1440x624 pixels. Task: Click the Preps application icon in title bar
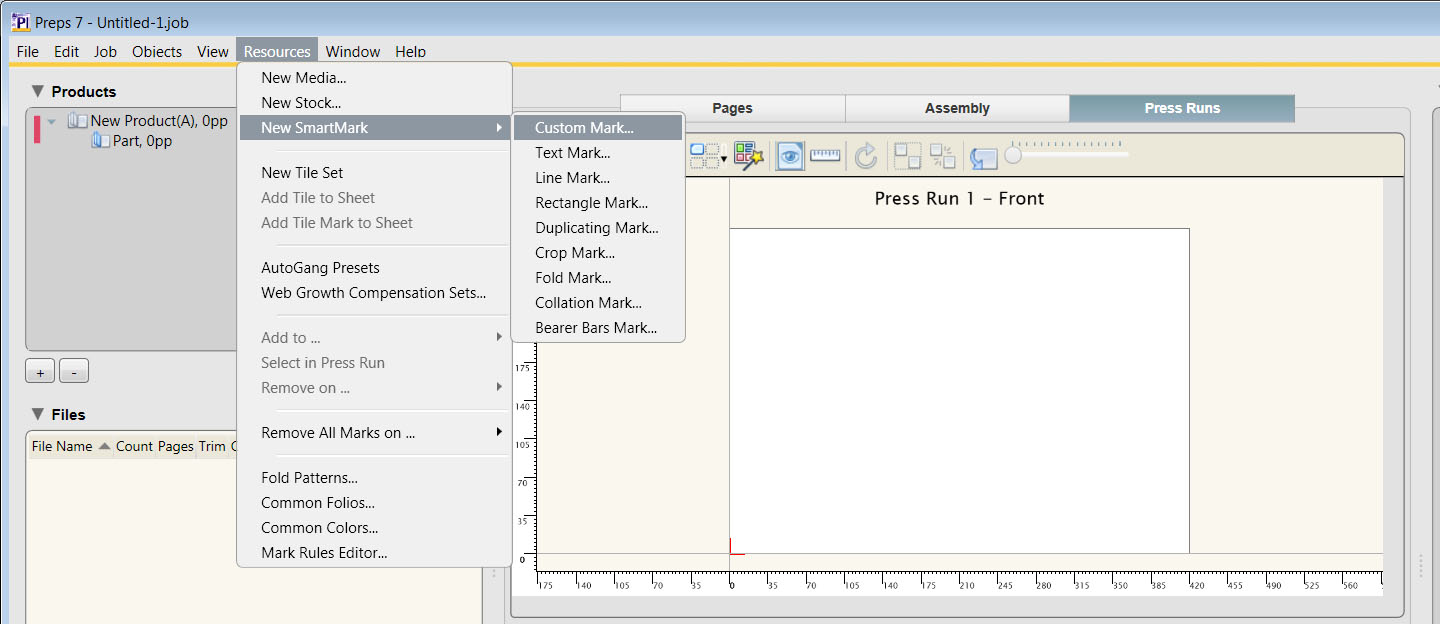click(20, 21)
